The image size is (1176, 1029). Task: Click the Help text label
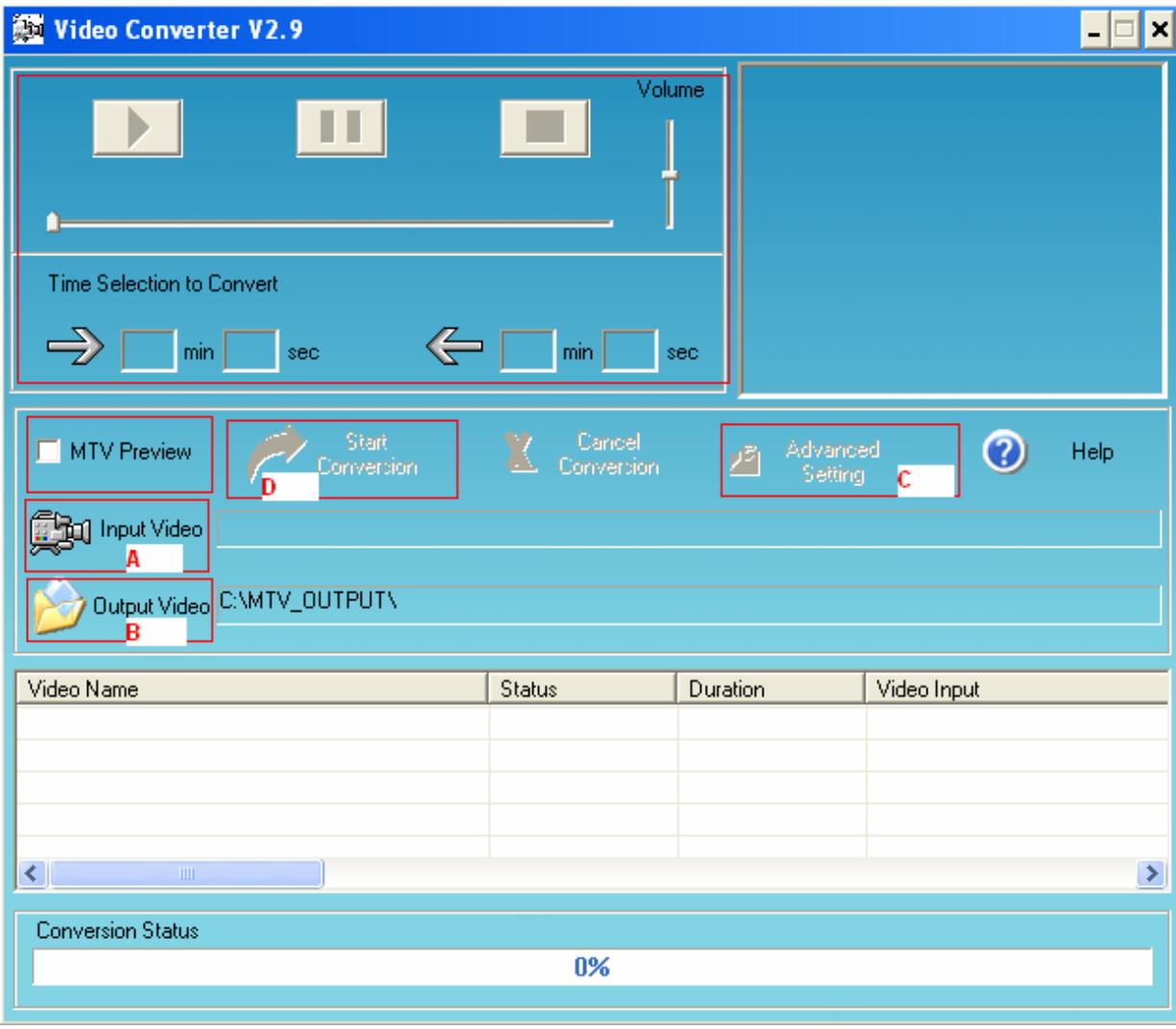(1093, 452)
